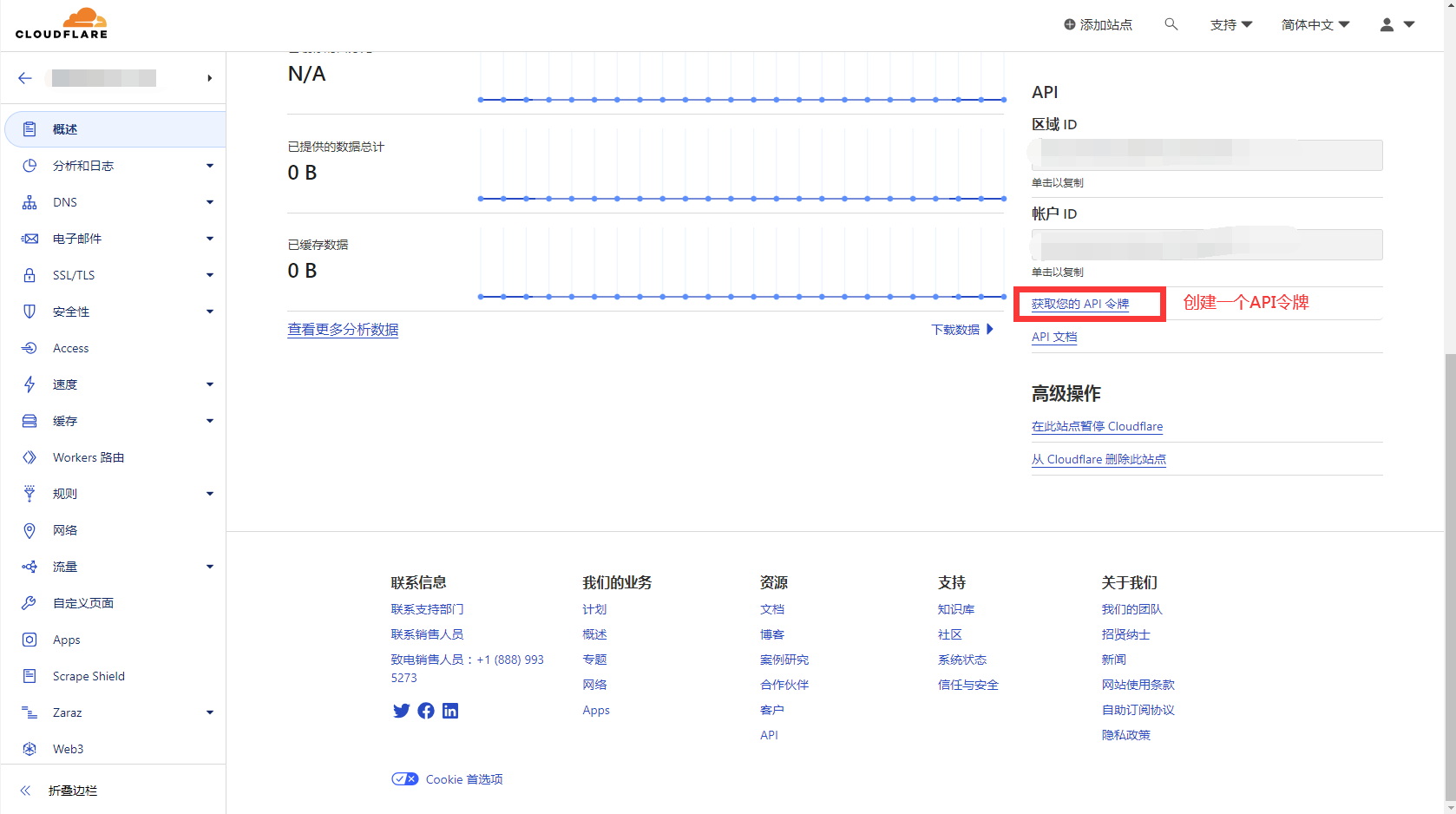Screen dimensions: 1456x814
Task: Click the 分析和日志 chart icon
Action: [30, 166]
